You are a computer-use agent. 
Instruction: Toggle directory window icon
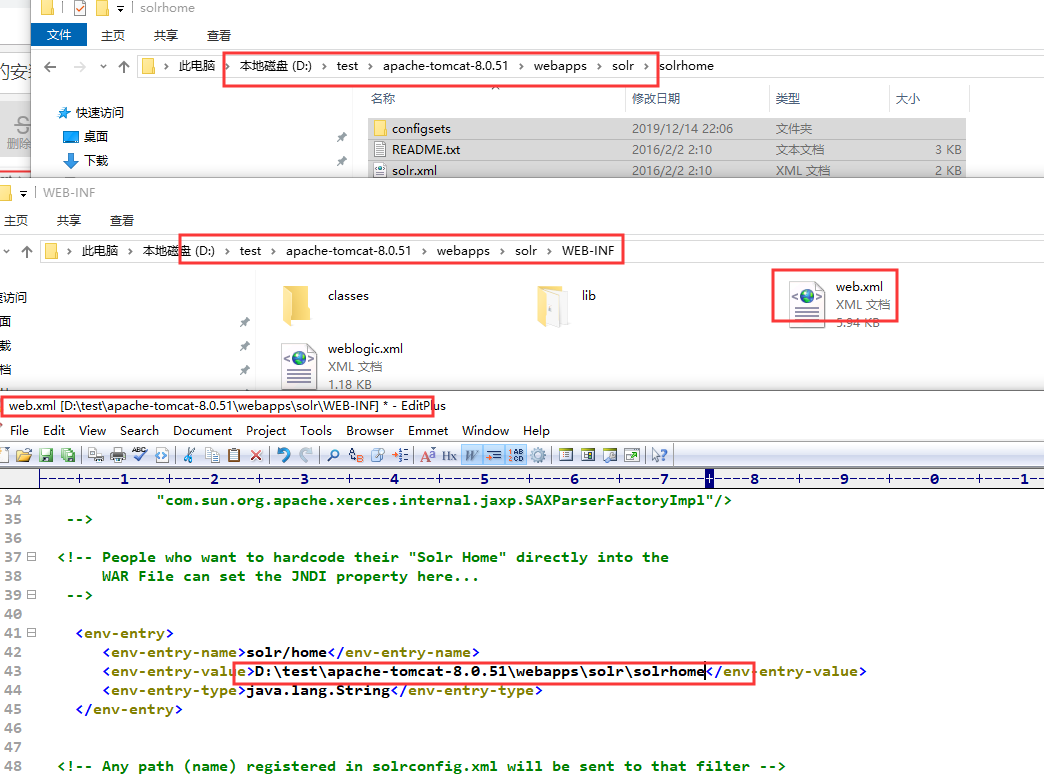point(566,455)
